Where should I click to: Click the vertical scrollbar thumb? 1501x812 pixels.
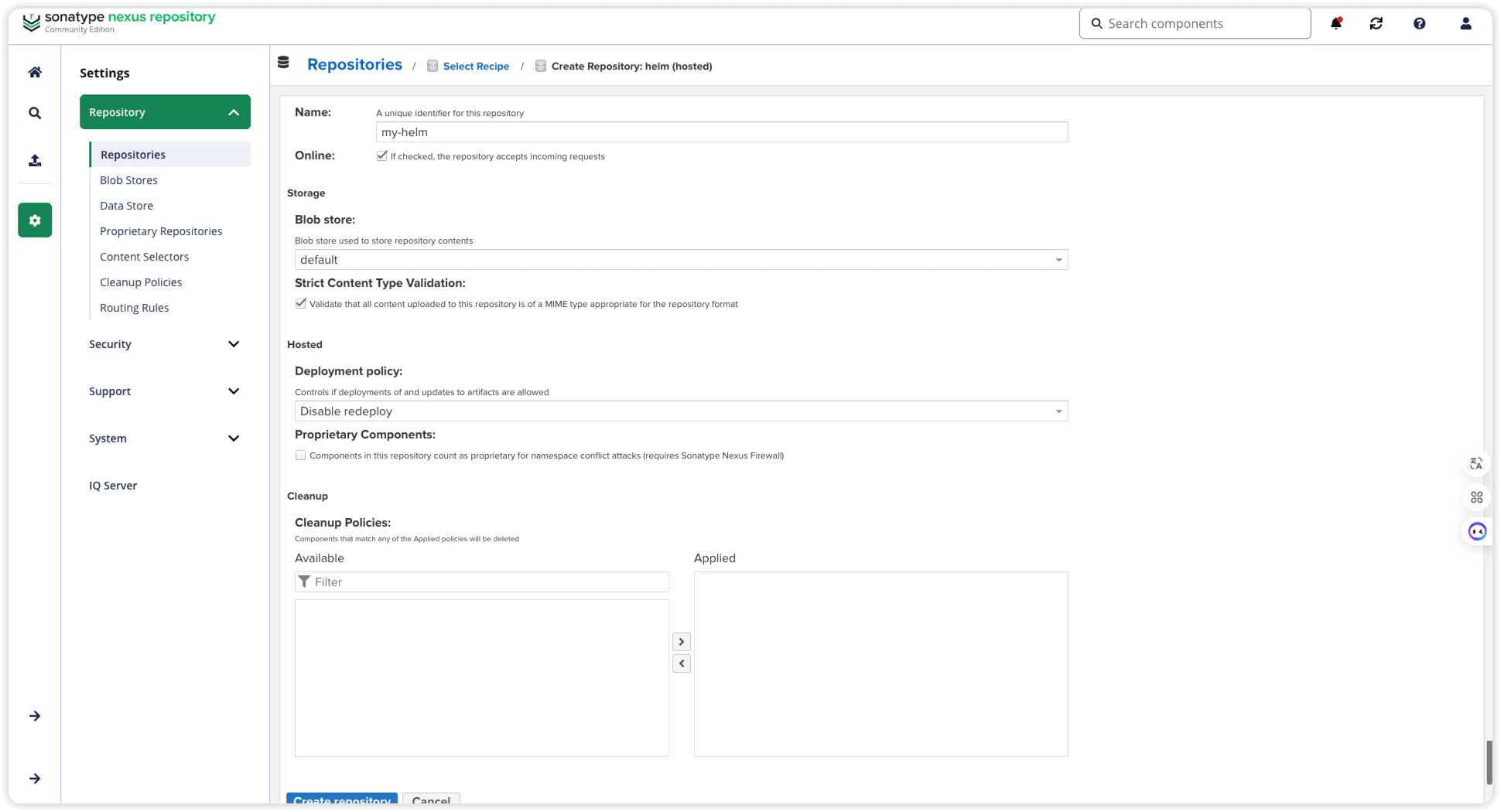coord(1489,763)
